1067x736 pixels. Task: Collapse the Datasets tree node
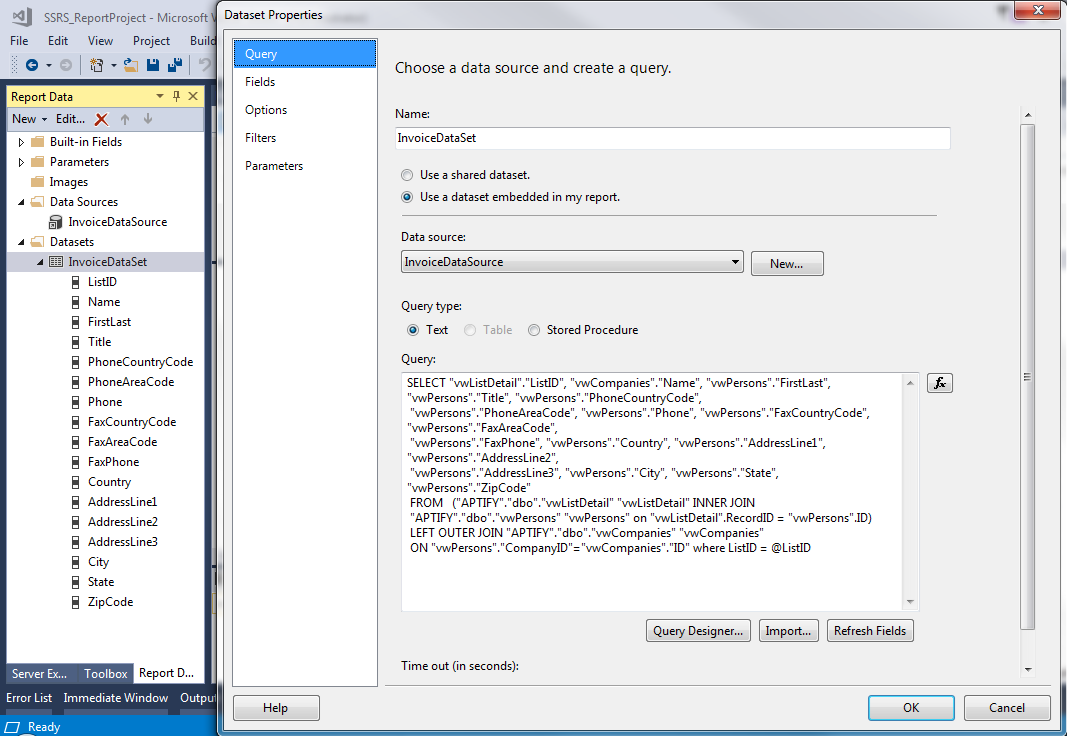pos(21,242)
